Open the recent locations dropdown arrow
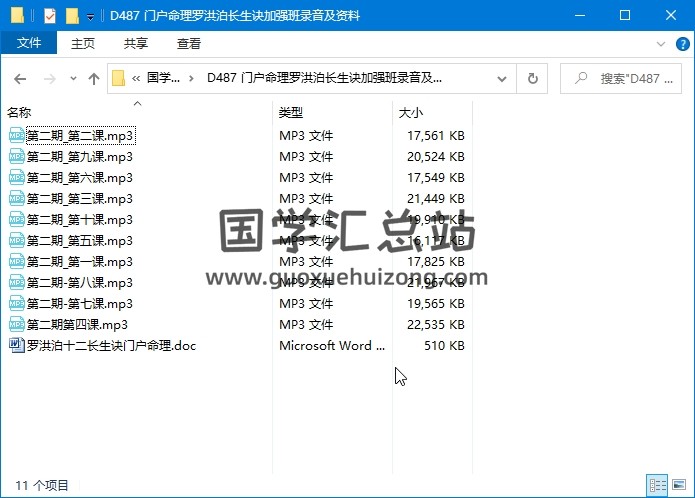This screenshot has width=695, height=498. [73, 79]
